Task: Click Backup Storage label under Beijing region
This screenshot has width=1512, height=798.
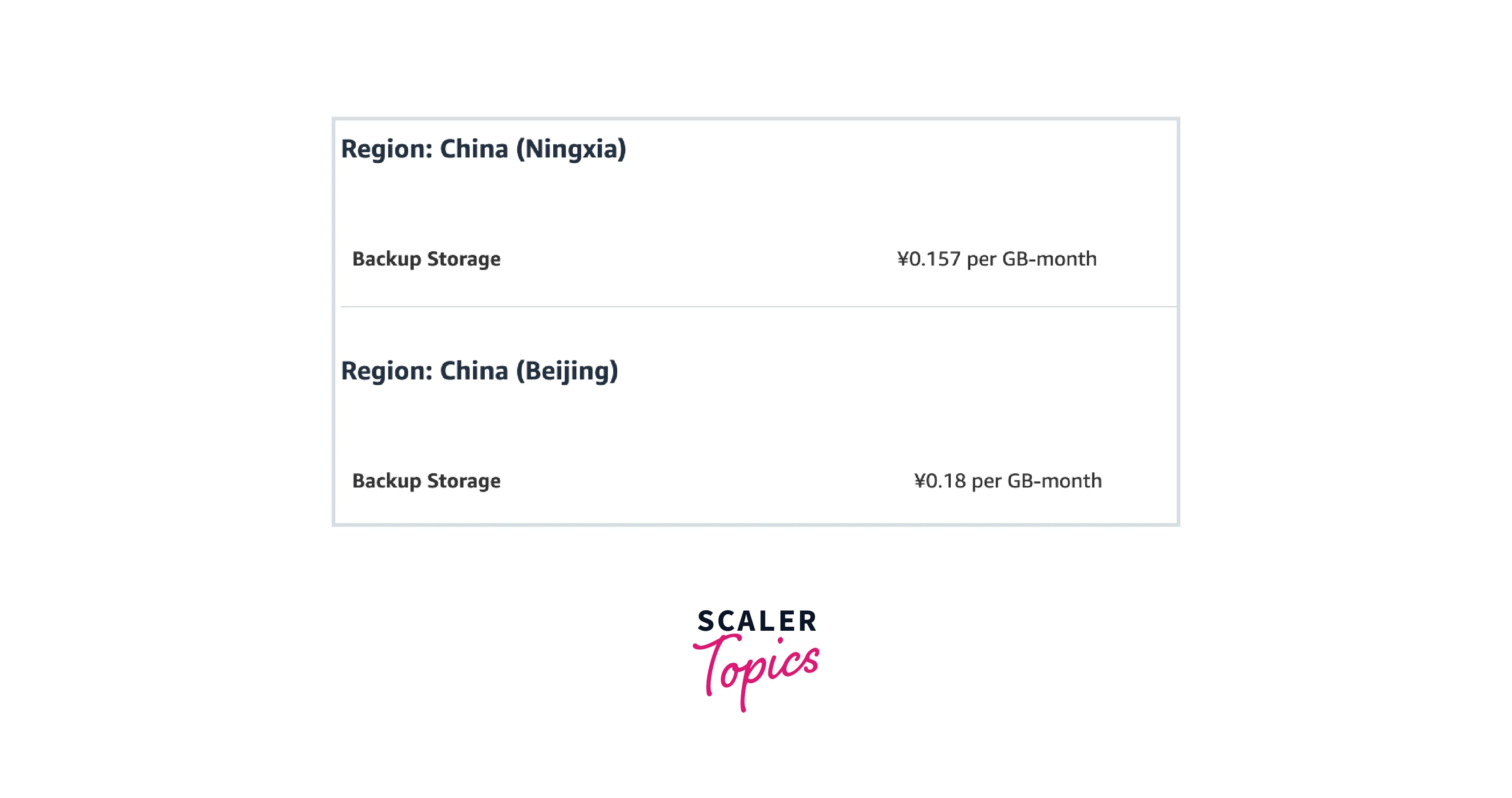Action: 426,481
